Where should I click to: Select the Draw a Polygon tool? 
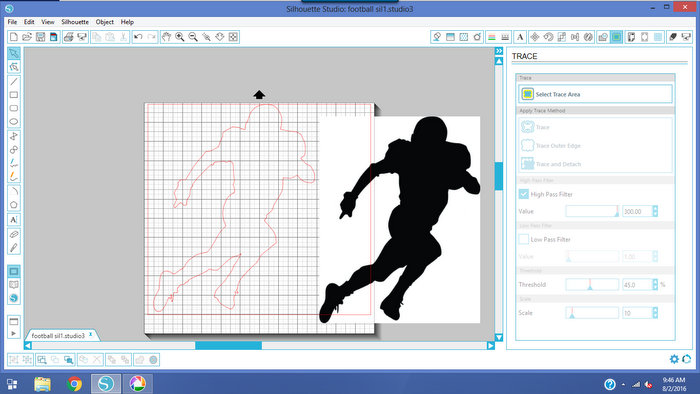14,136
